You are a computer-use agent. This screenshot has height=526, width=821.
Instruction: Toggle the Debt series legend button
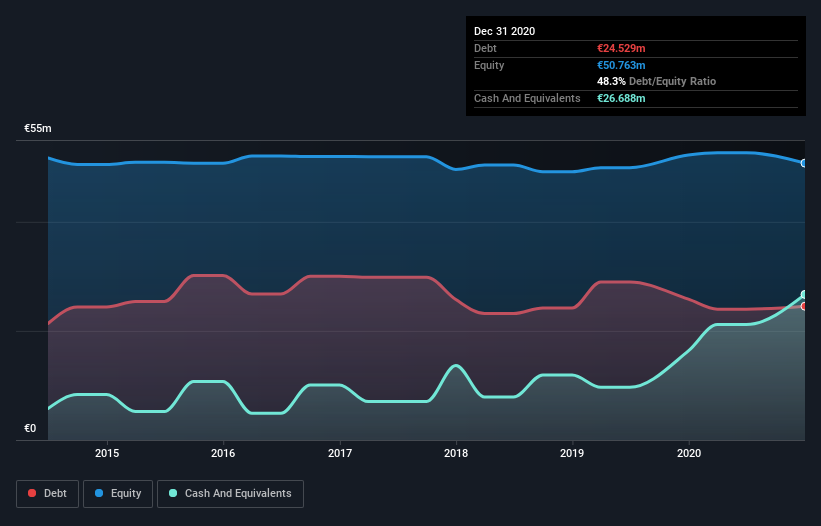[48, 494]
